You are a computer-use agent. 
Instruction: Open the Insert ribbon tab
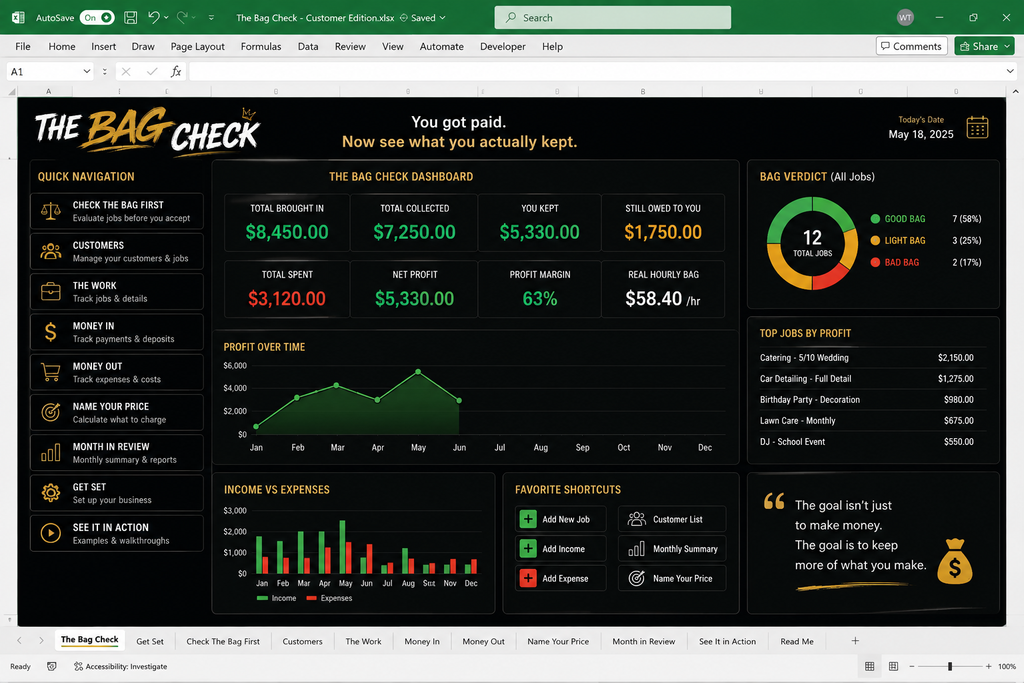point(103,46)
